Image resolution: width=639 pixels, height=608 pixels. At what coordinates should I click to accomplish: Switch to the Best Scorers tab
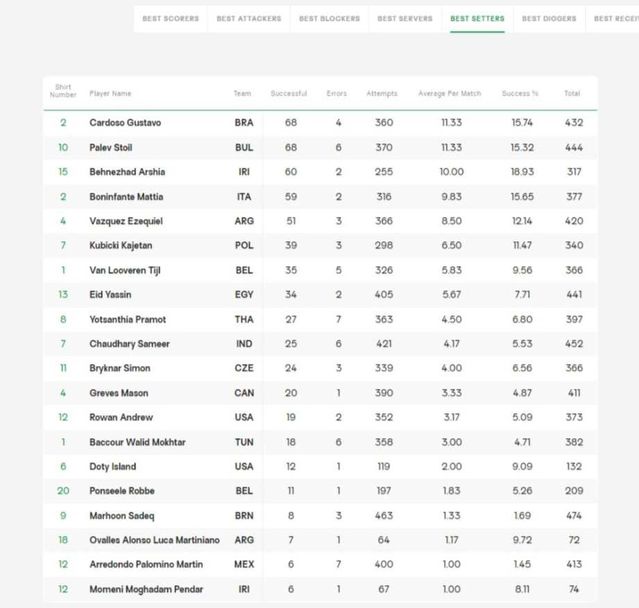tap(170, 18)
